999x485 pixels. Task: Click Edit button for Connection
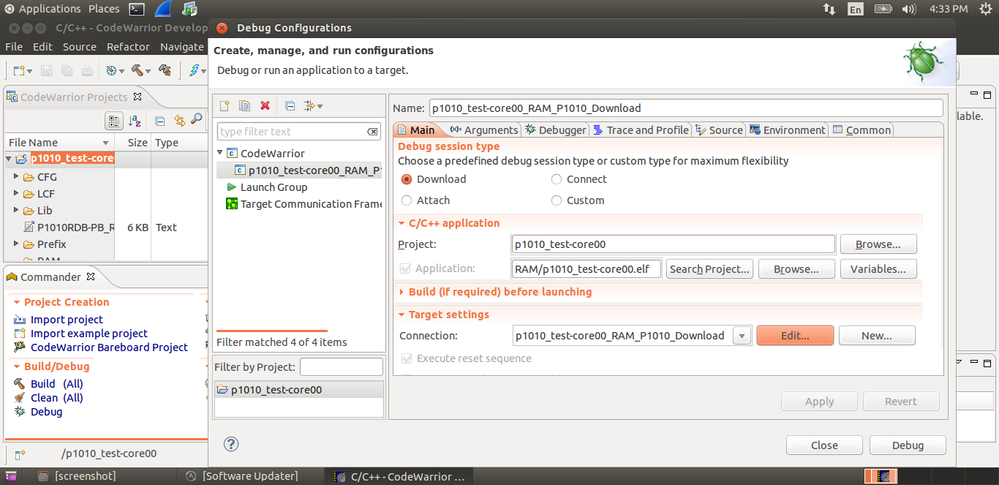click(x=795, y=336)
